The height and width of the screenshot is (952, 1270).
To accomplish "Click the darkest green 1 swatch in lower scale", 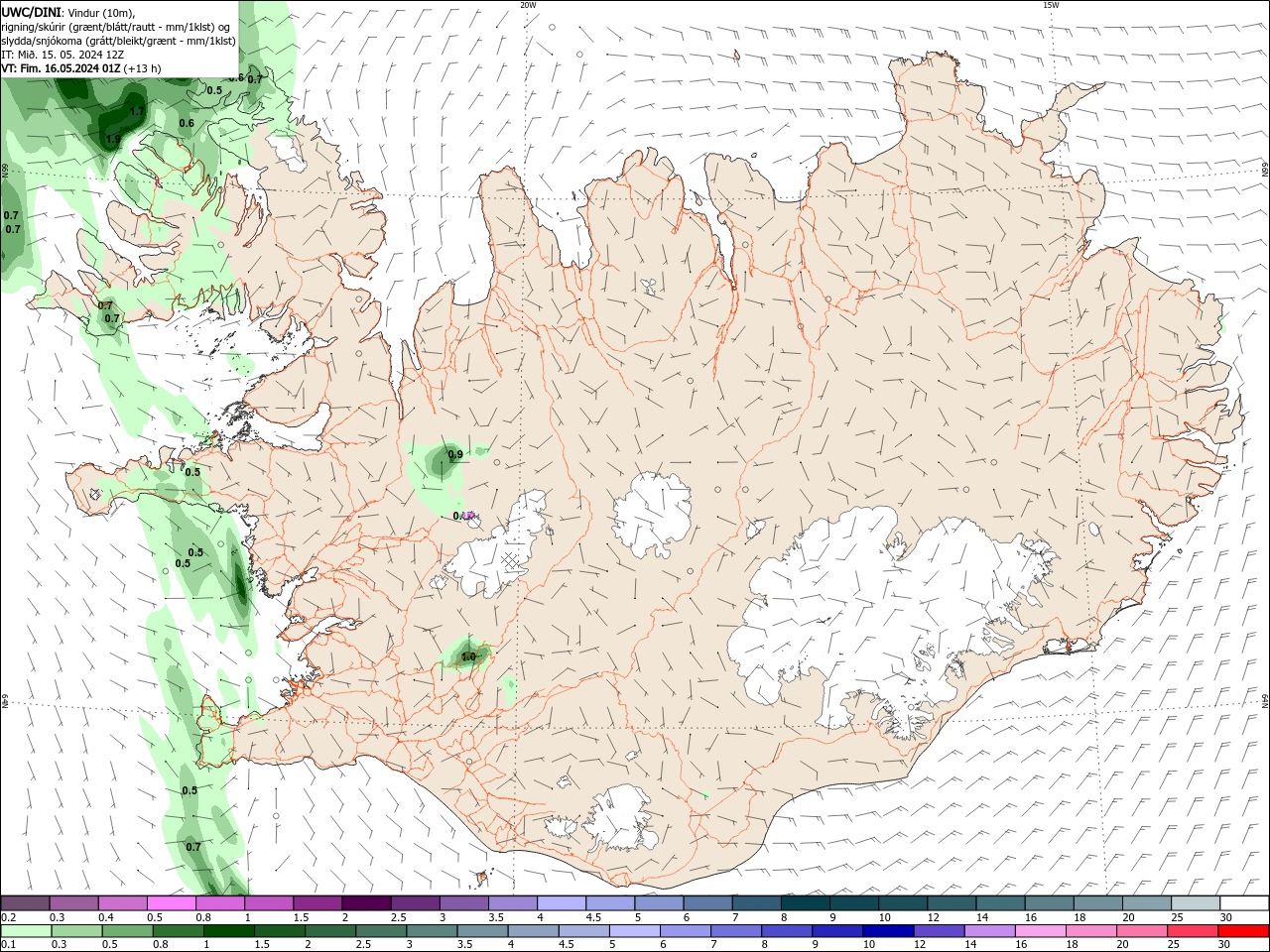I will (228, 931).
